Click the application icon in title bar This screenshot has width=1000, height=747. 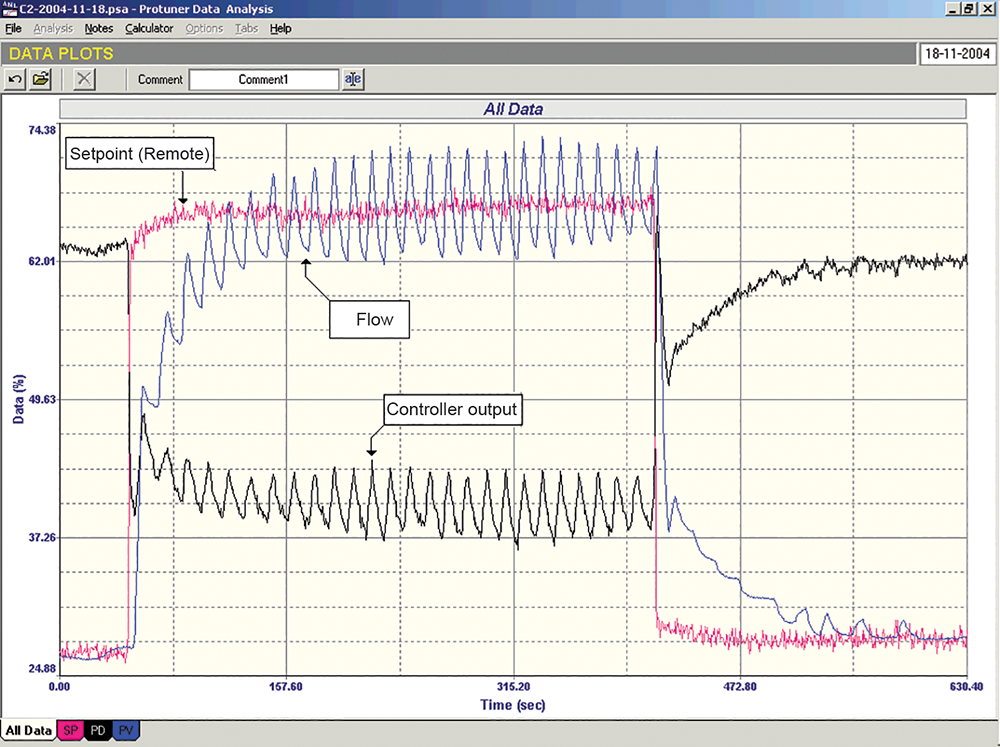tap(10, 8)
